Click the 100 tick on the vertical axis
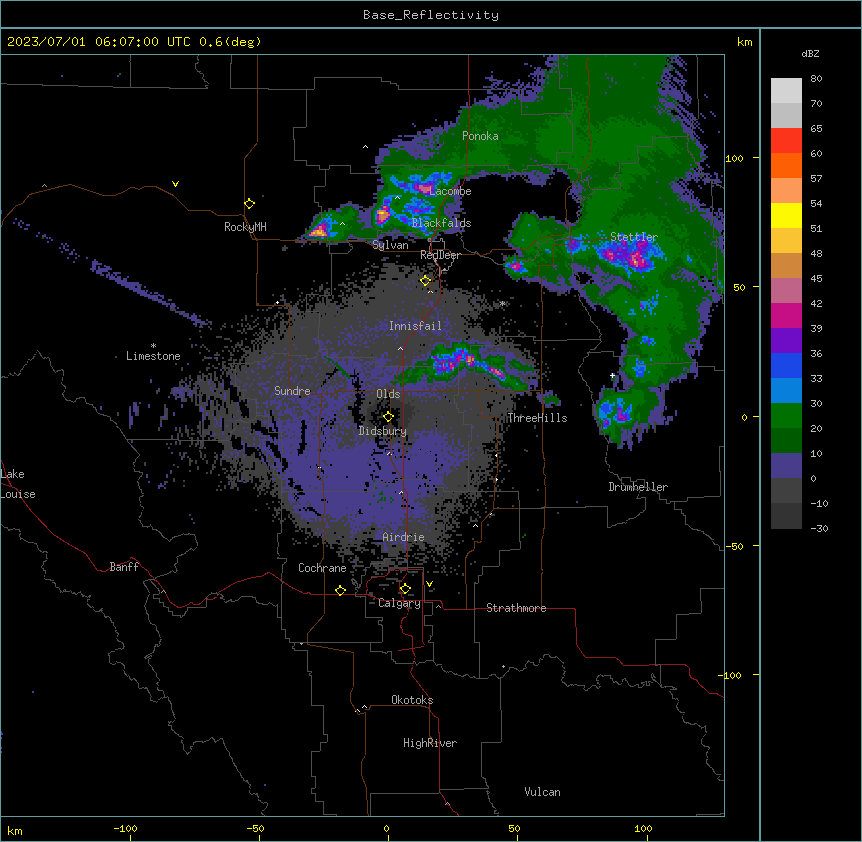 click(x=734, y=158)
